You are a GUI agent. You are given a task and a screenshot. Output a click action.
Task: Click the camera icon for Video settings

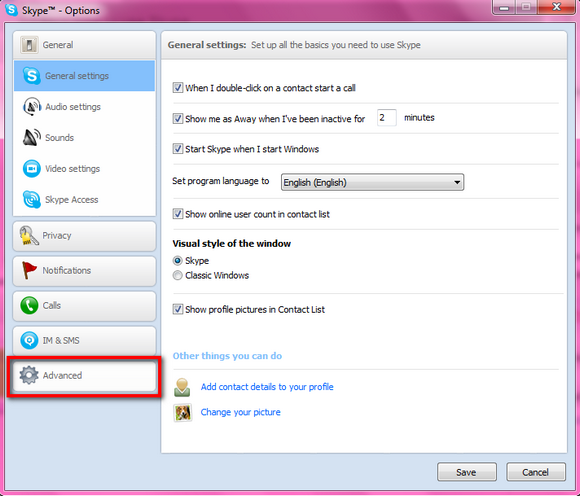(x=31, y=169)
